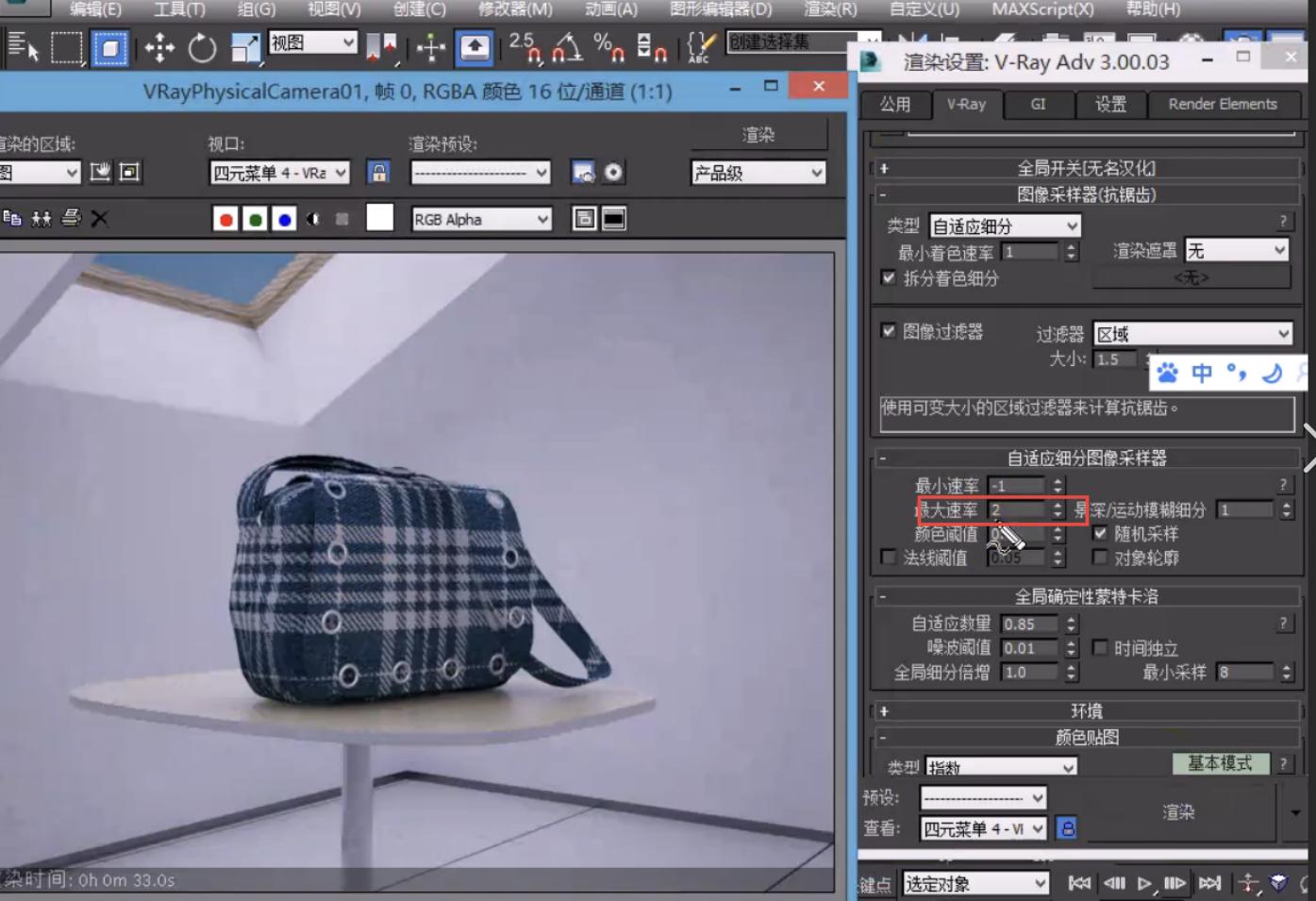Click the lock viewport icon beside 视口 dropdown
Screen dimensions: 1316x901
[378, 173]
